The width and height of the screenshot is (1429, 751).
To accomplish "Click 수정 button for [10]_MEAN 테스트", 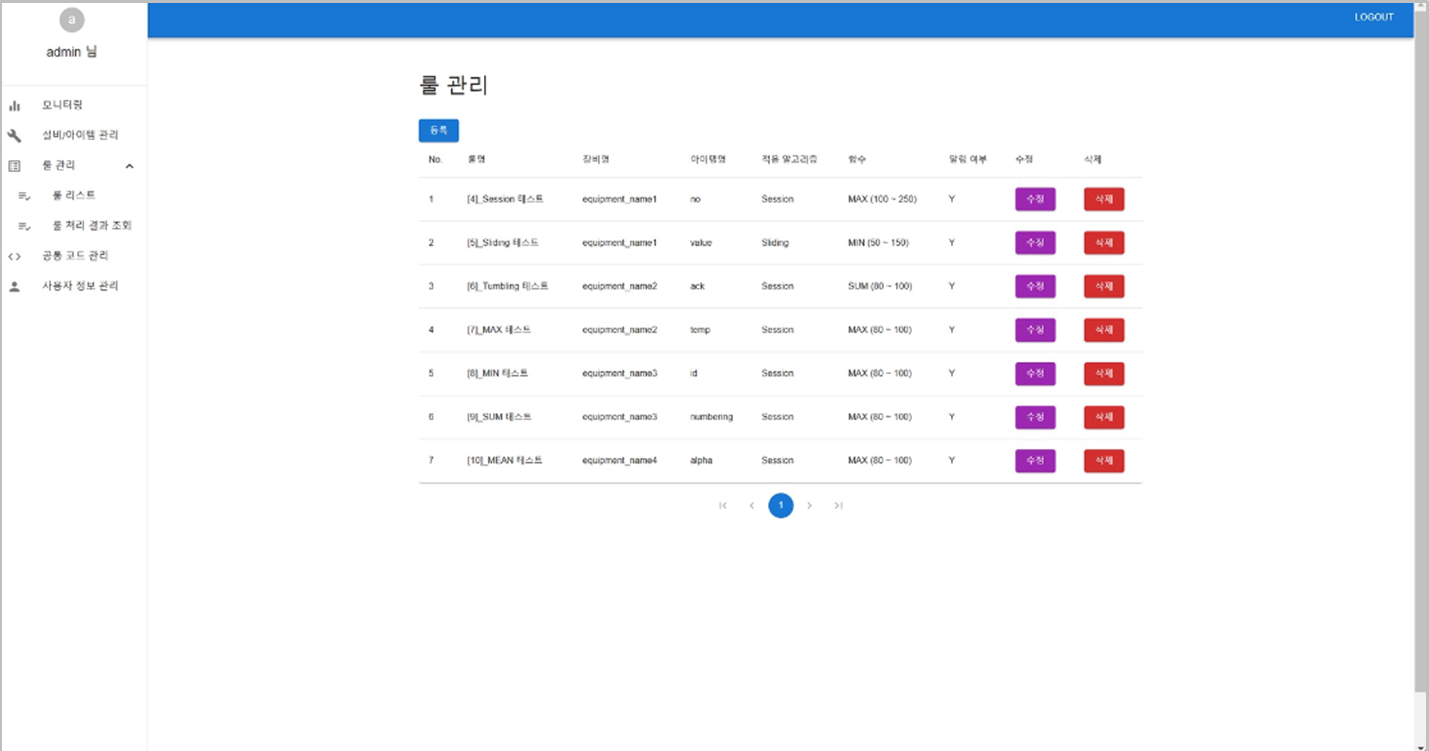I will (1035, 460).
